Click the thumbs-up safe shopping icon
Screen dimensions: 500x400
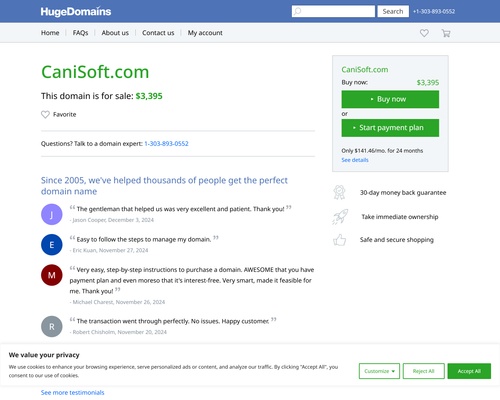click(339, 240)
